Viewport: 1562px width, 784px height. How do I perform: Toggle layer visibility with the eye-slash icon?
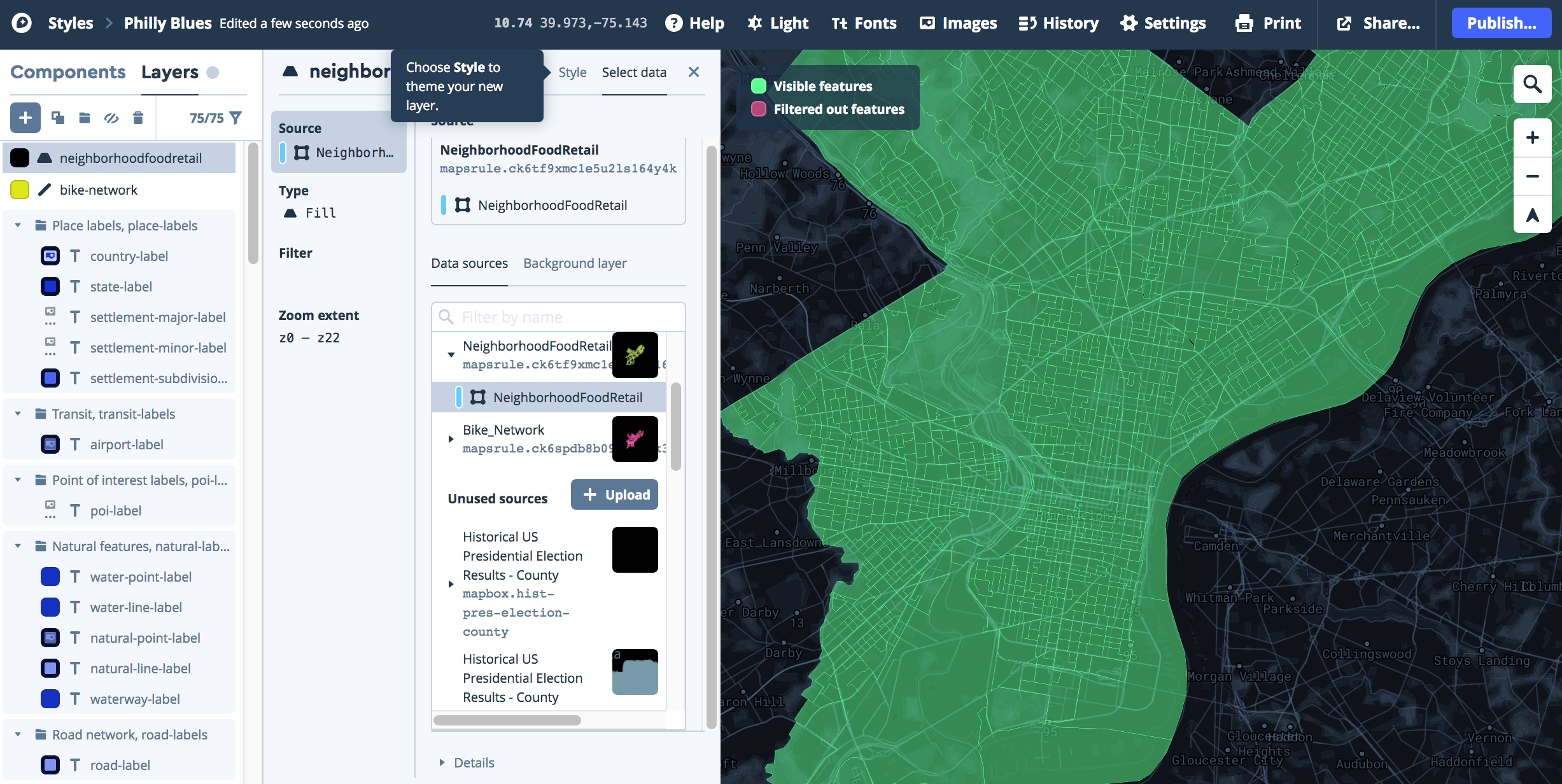tap(111, 118)
